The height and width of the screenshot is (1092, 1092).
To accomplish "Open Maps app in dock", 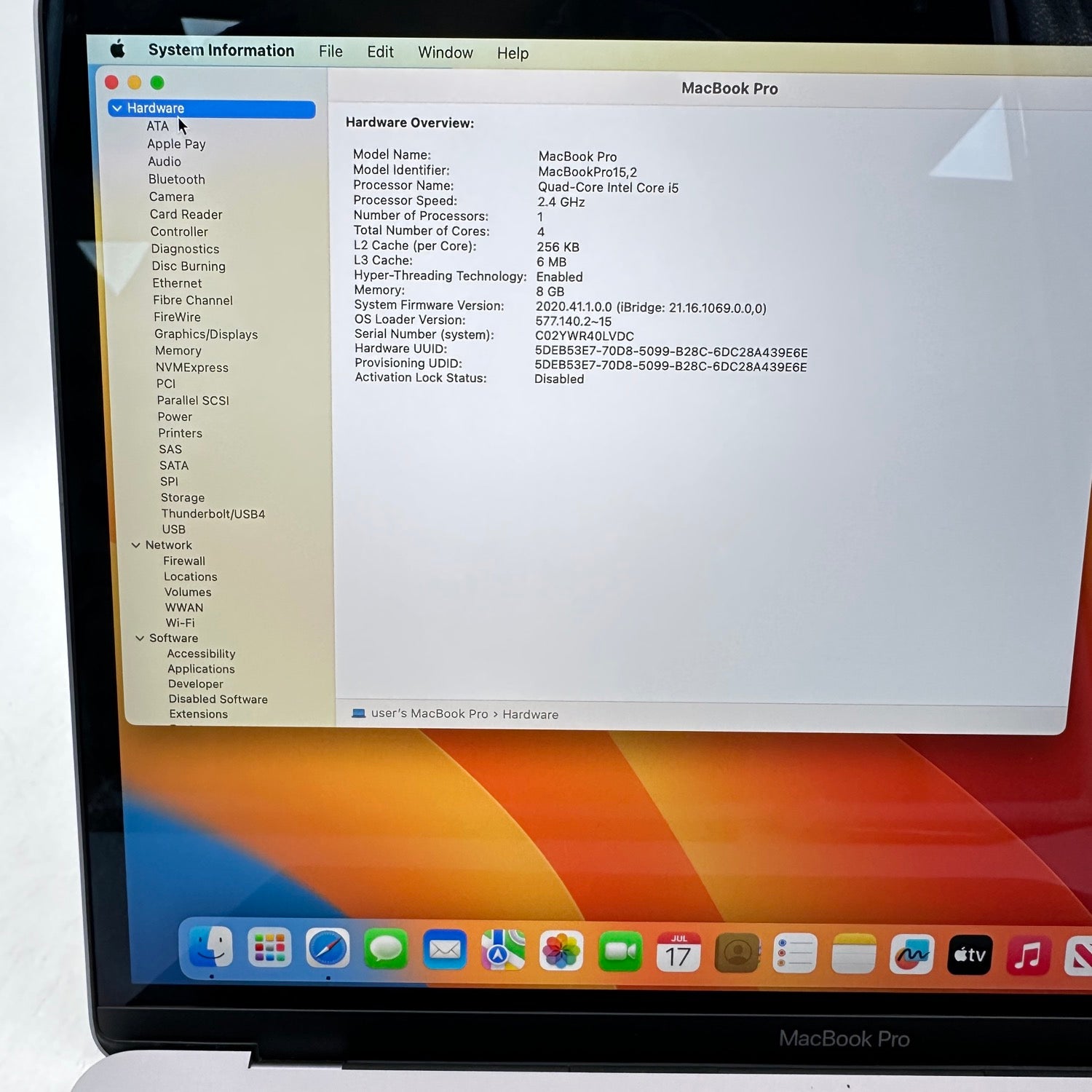I will point(503,951).
